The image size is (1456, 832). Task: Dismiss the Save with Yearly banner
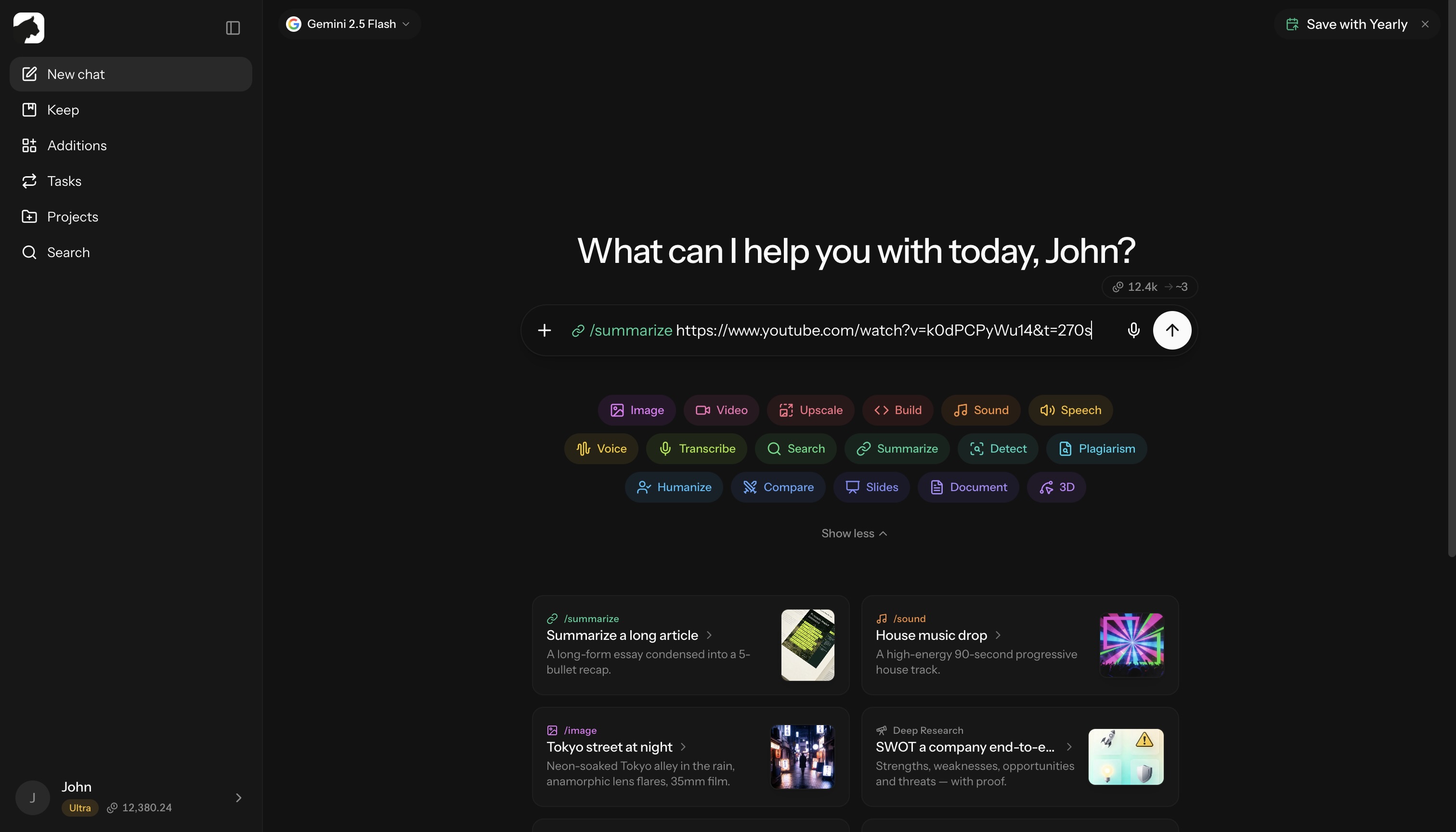pyautogui.click(x=1425, y=24)
